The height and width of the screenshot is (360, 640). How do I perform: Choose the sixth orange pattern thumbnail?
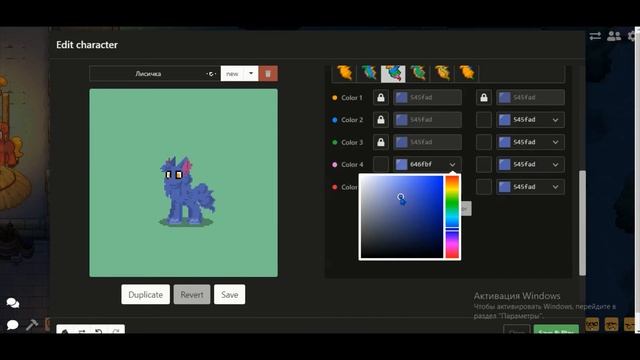pyautogui.click(x=467, y=73)
